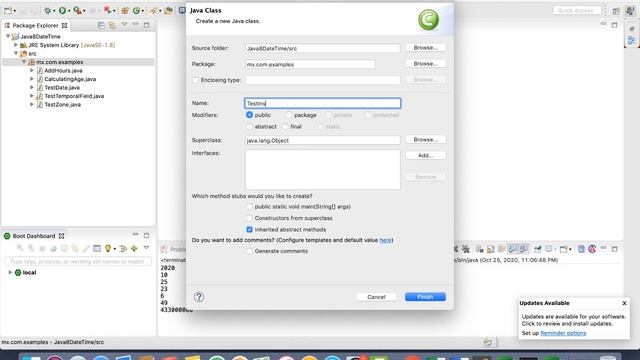The image size is (640, 360).
Task: Select the Boot Dashboard tab
Action: 34,236
